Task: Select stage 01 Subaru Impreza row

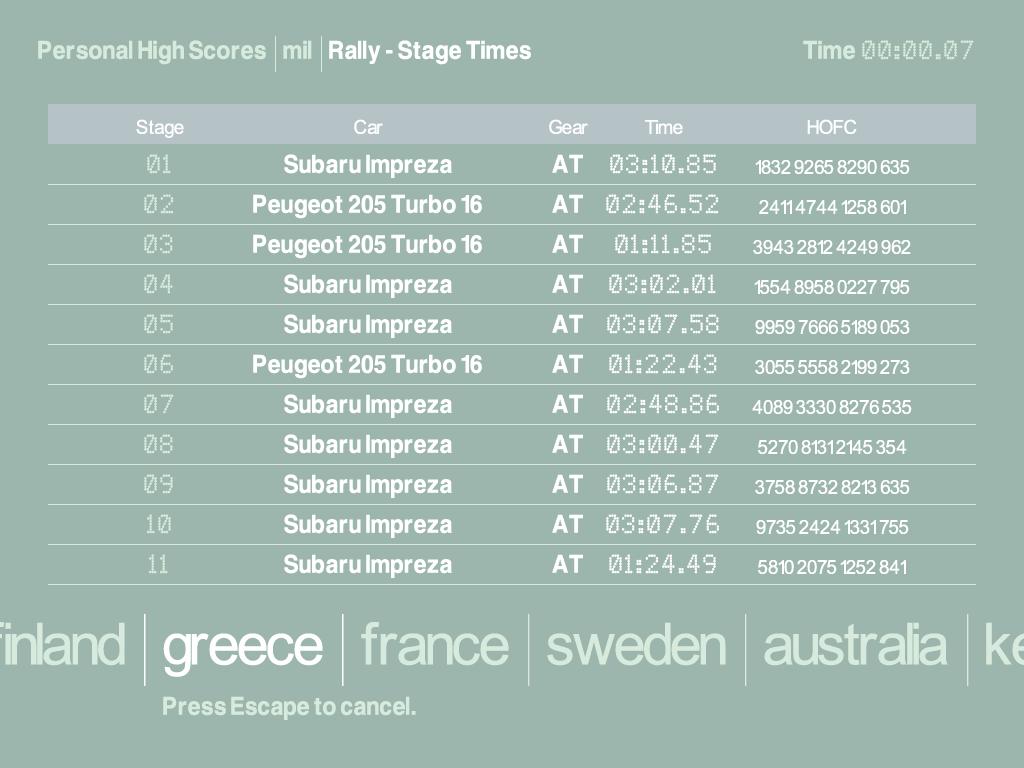Action: click(x=367, y=165)
